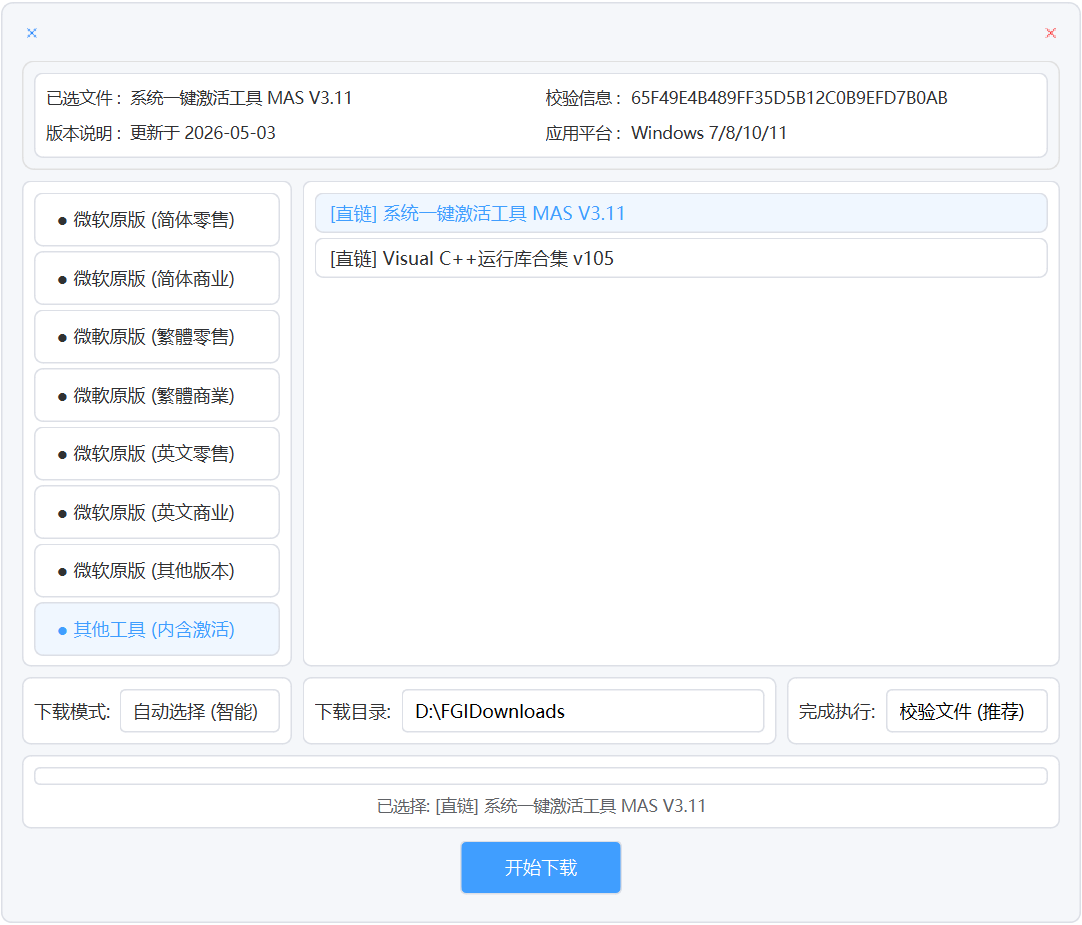Click the 下载目录 label
Viewport: 1082px width, 925px height.
353,712
